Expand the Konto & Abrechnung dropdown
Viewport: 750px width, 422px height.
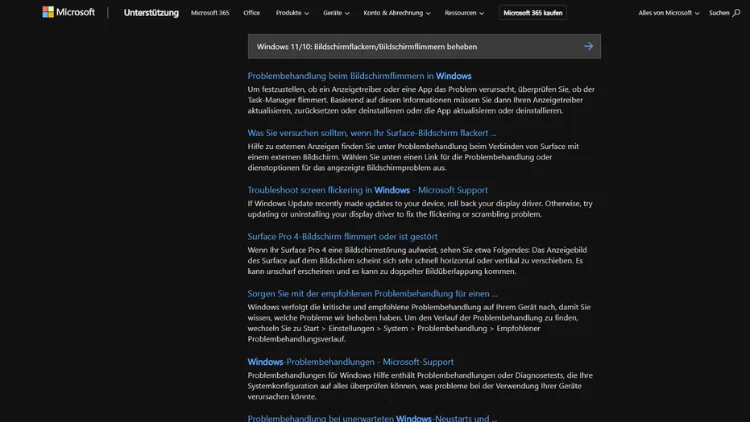tap(397, 13)
